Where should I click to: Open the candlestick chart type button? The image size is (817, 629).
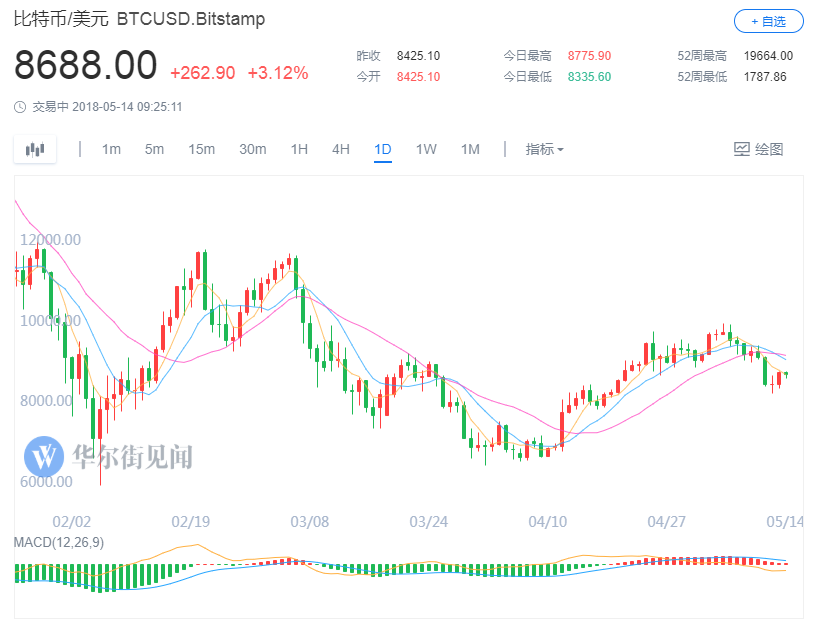(x=36, y=150)
